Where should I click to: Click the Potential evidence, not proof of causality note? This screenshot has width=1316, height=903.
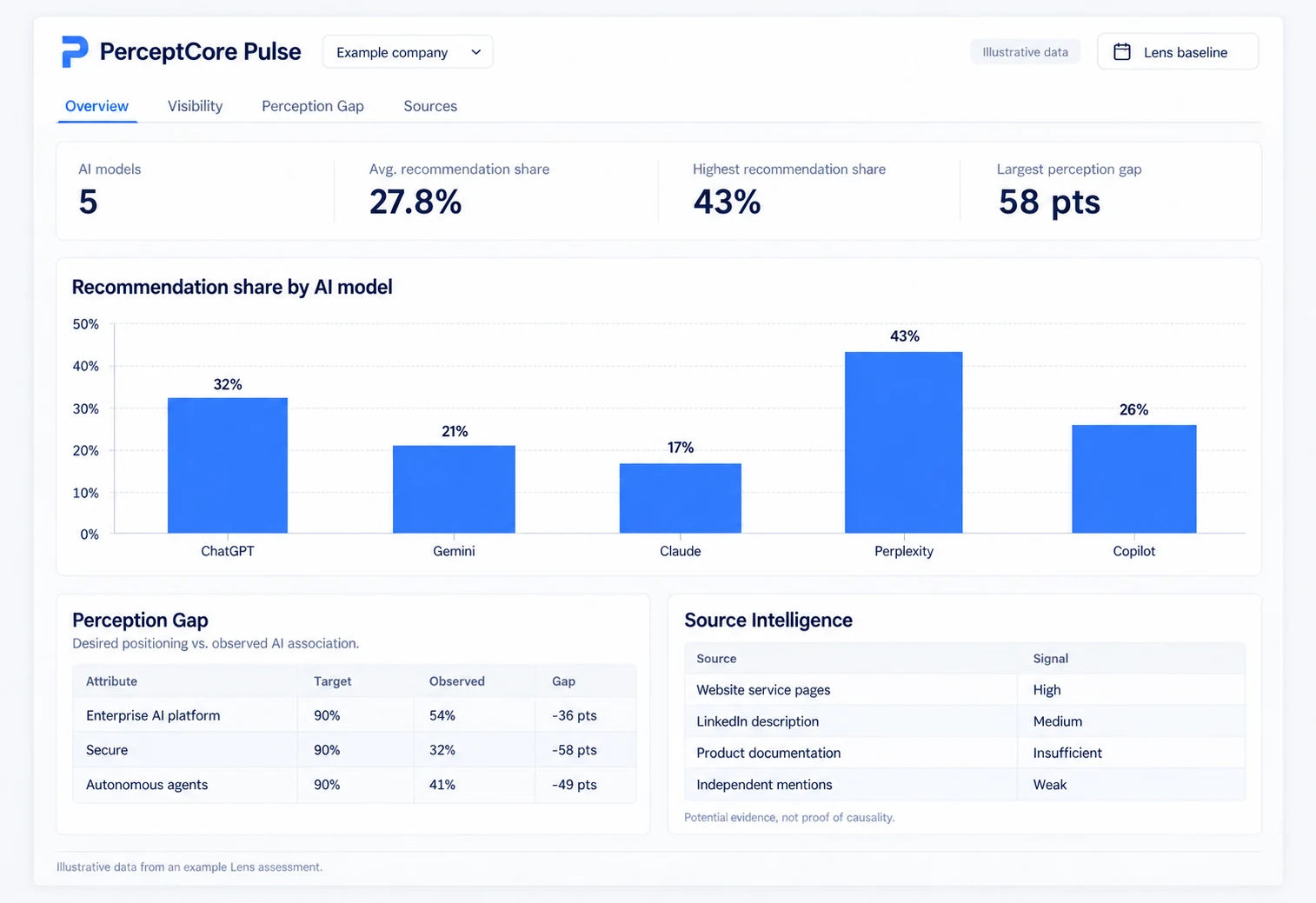click(x=789, y=817)
